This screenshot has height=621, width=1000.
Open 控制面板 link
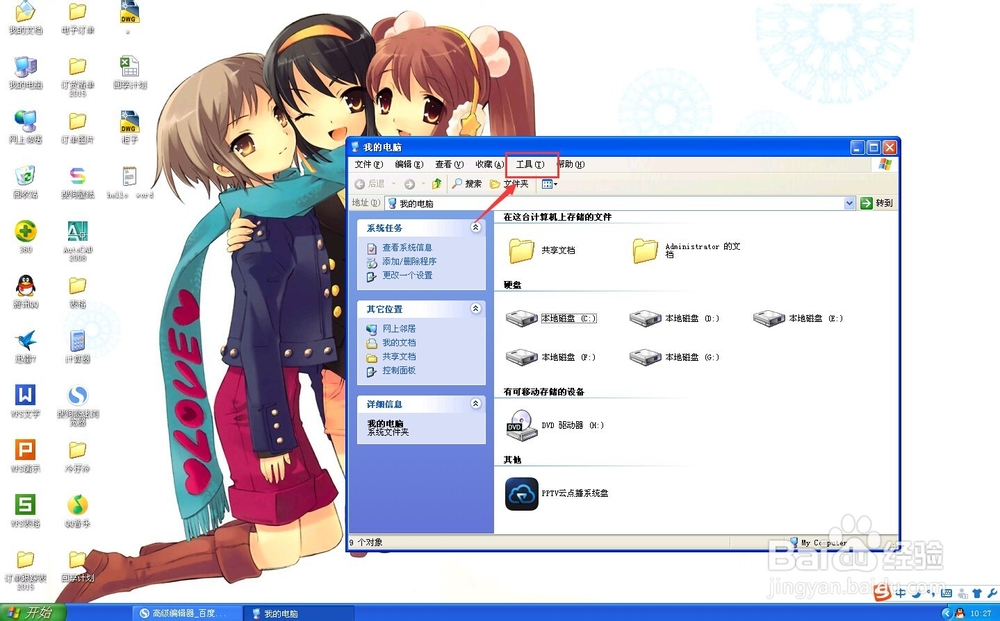399,370
